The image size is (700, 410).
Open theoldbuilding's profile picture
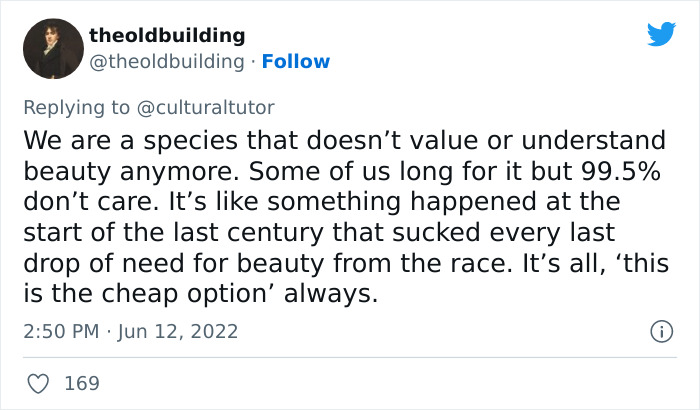(x=52, y=48)
